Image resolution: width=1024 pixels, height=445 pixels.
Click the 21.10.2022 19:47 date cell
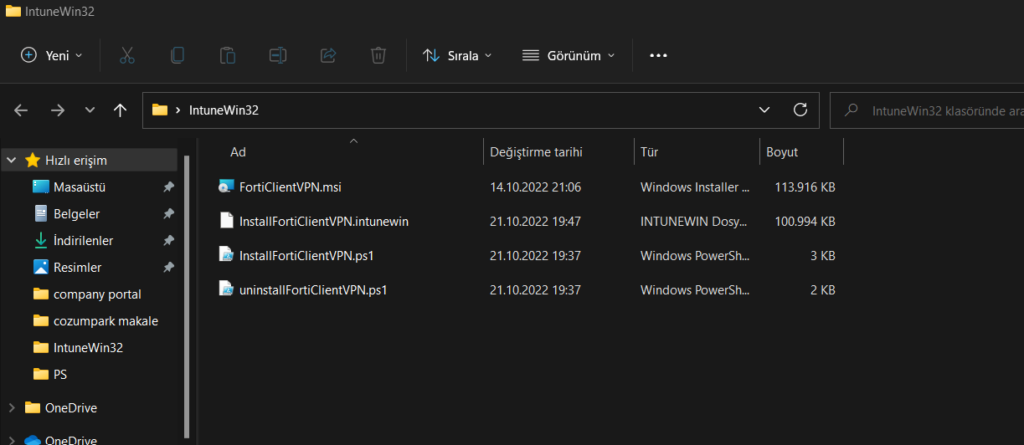(536, 221)
